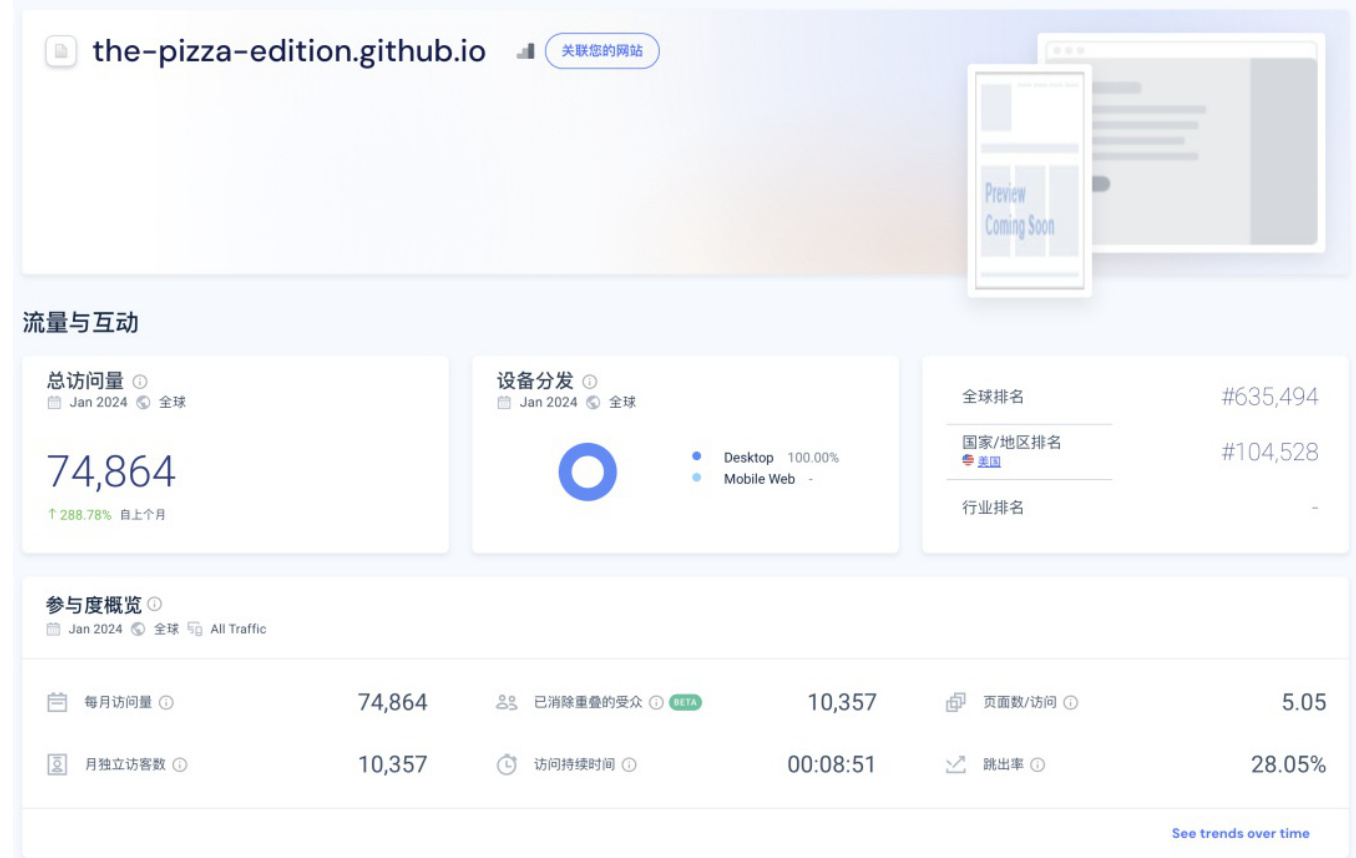Viewport: 1356px width, 858px height.
Task: Open the 美国 country link
Action: (989, 461)
